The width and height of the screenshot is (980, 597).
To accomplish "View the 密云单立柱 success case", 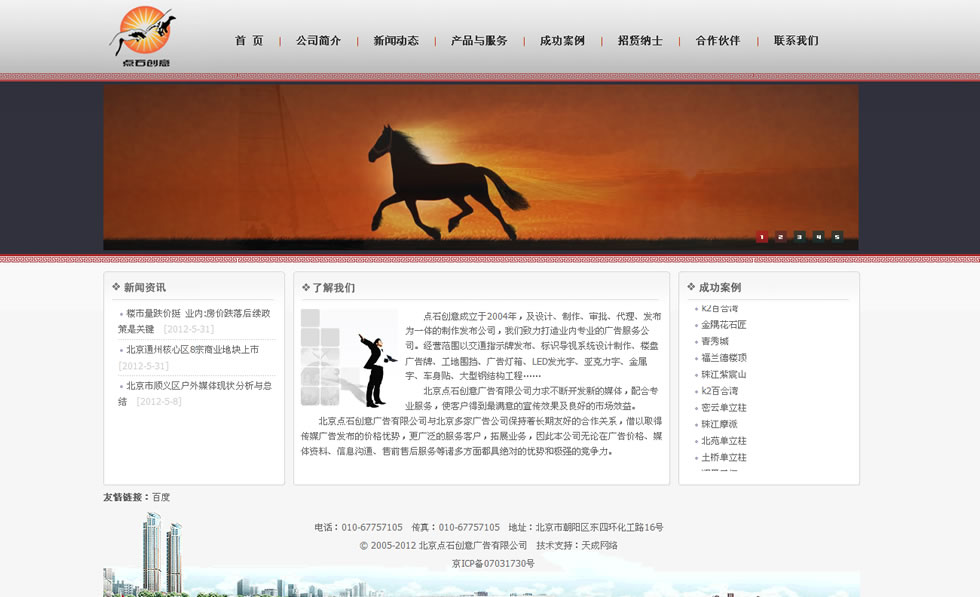I will [723, 408].
